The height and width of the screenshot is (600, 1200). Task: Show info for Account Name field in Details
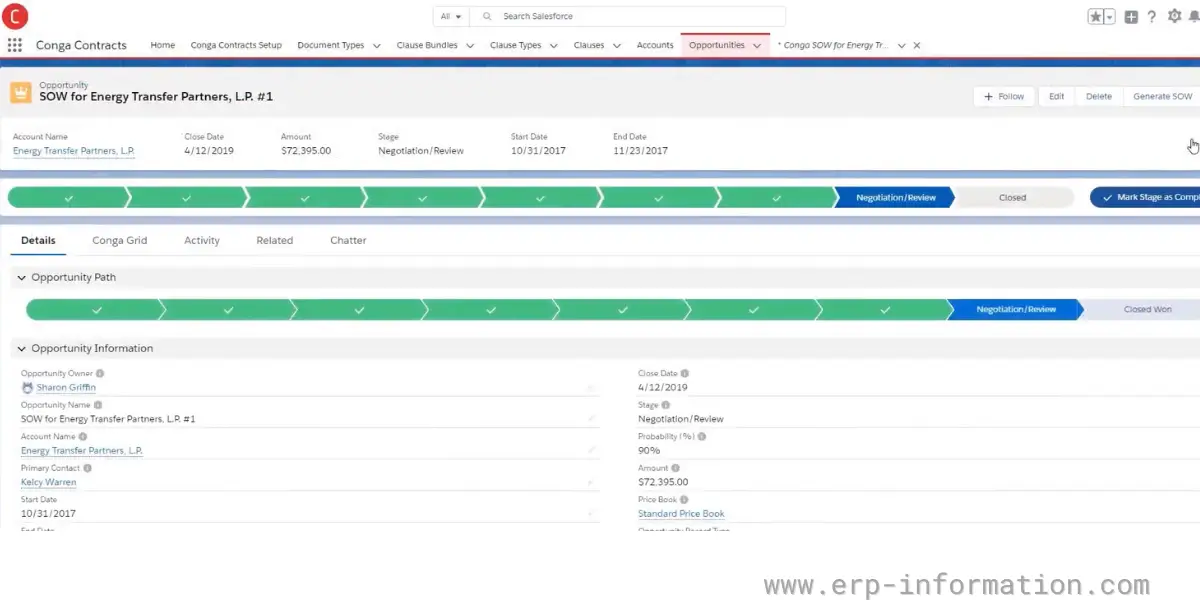83,437
